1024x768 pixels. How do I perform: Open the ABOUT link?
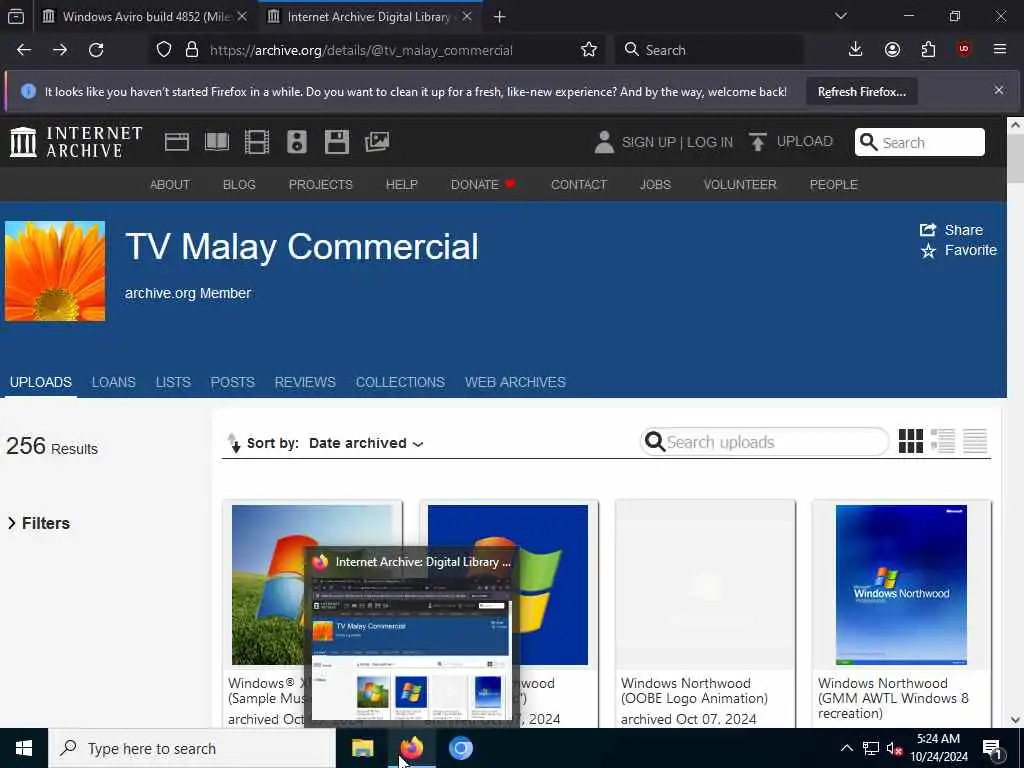(170, 185)
